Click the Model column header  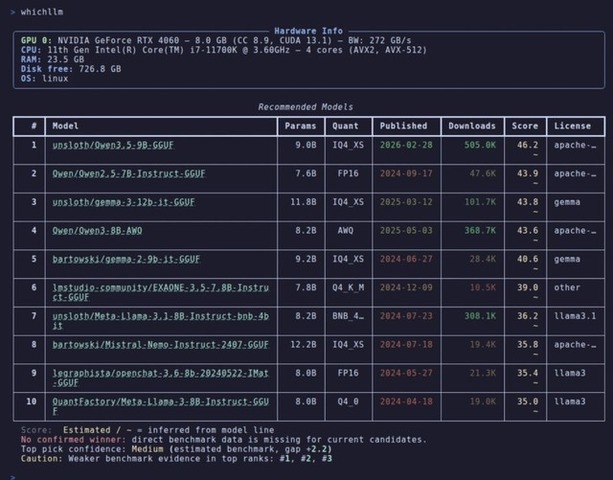65,126
